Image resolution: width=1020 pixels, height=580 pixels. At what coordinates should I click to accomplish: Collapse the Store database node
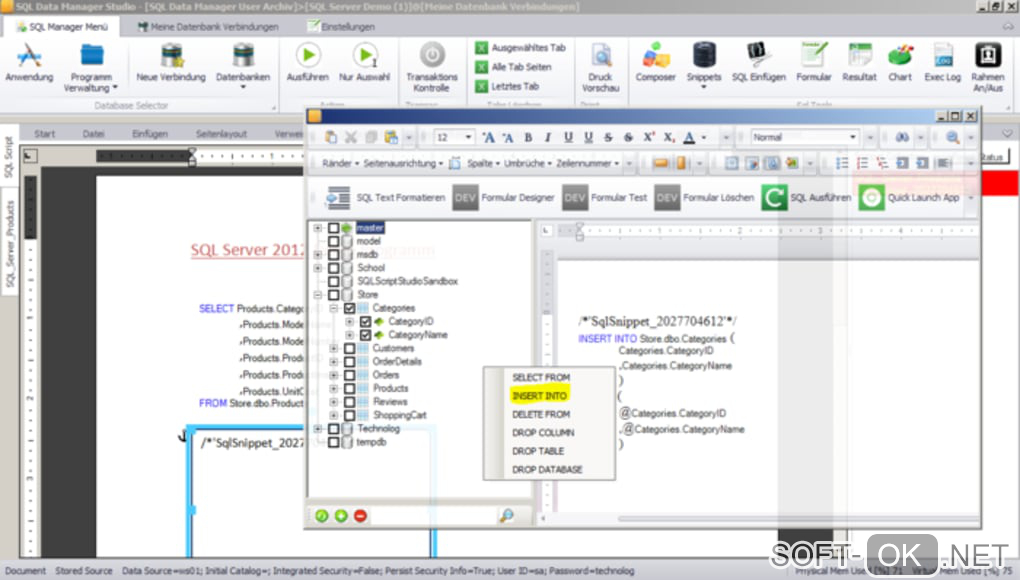[x=317, y=295]
